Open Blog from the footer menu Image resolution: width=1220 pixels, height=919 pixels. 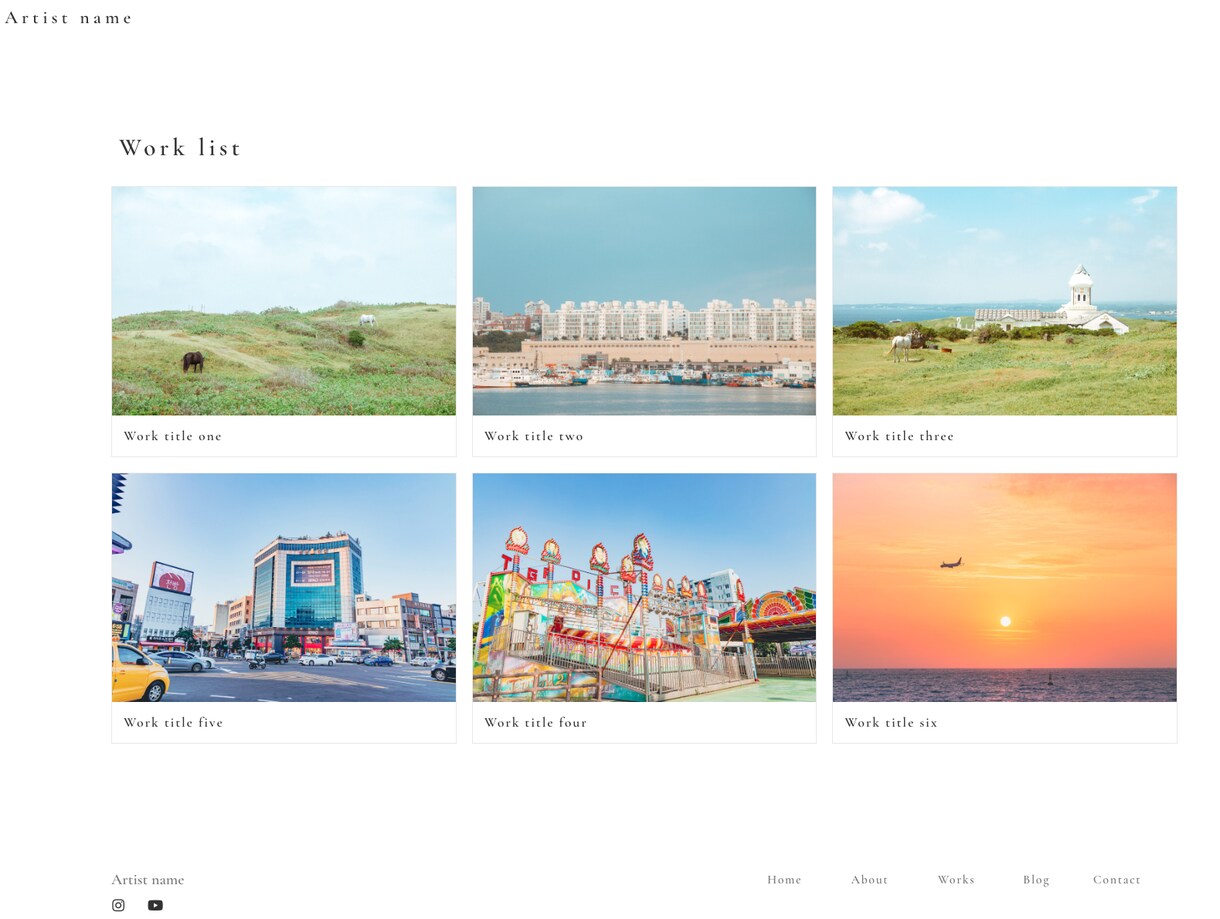[x=1036, y=880]
